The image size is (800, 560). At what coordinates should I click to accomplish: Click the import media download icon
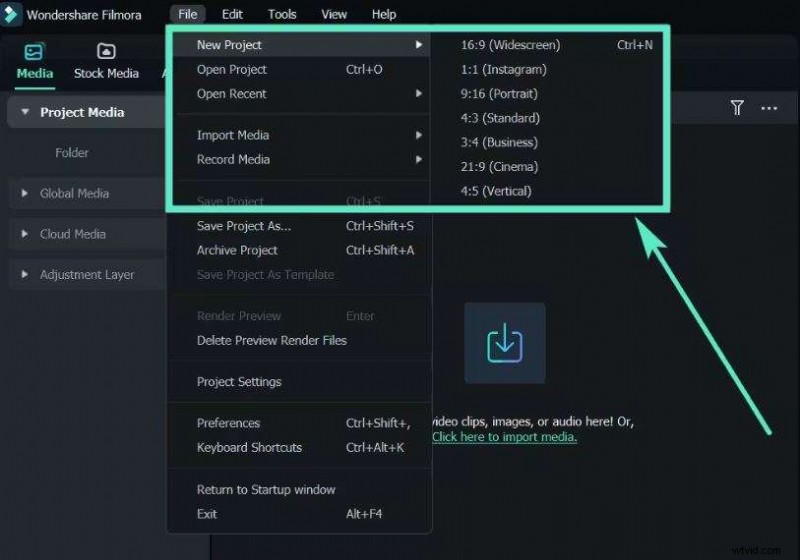pyautogui.click(x=505, y=343)
